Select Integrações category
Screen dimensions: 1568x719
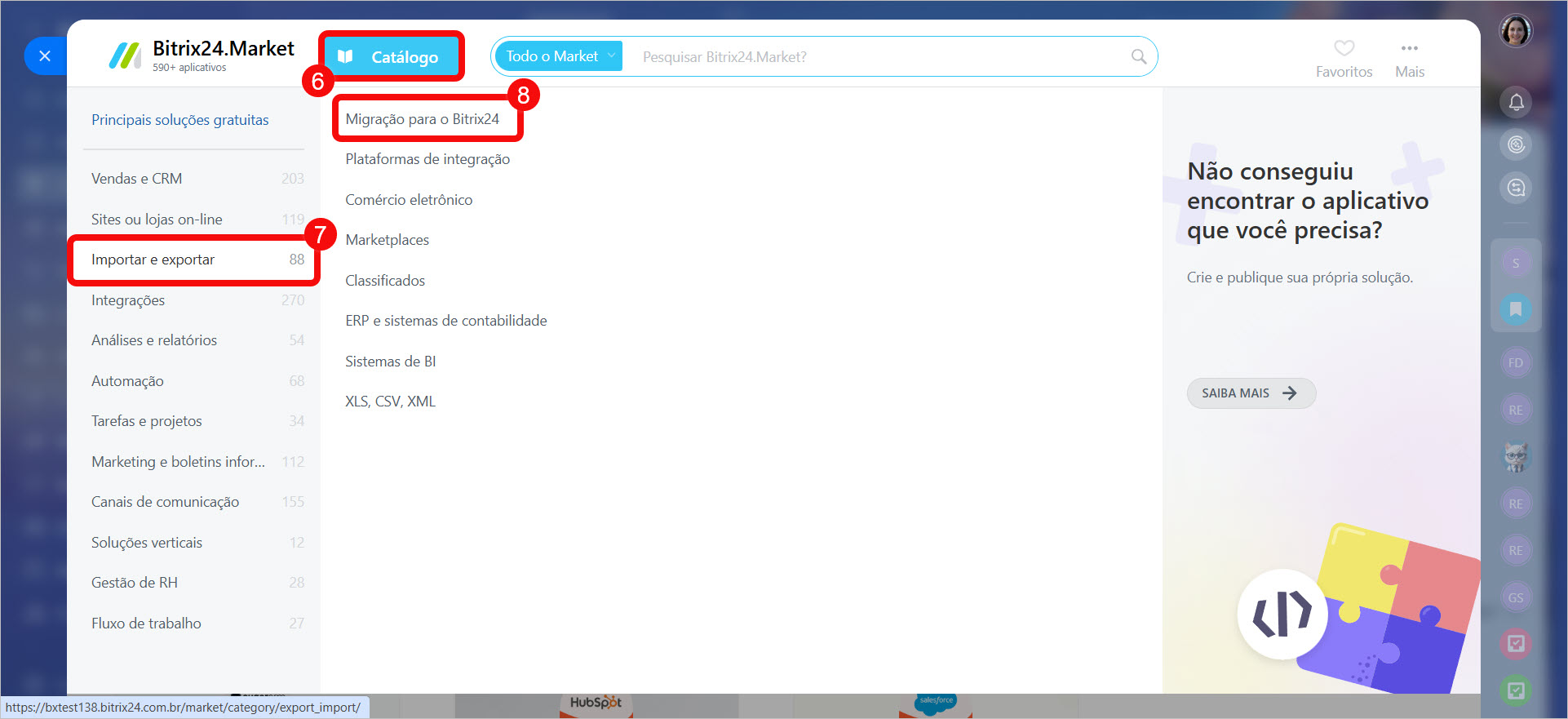[x=197, y=300]
